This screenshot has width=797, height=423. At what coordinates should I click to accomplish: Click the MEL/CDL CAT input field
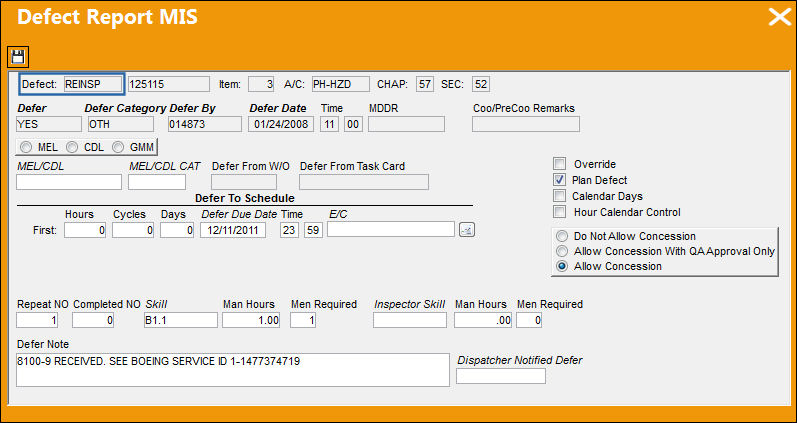point(157,182)
